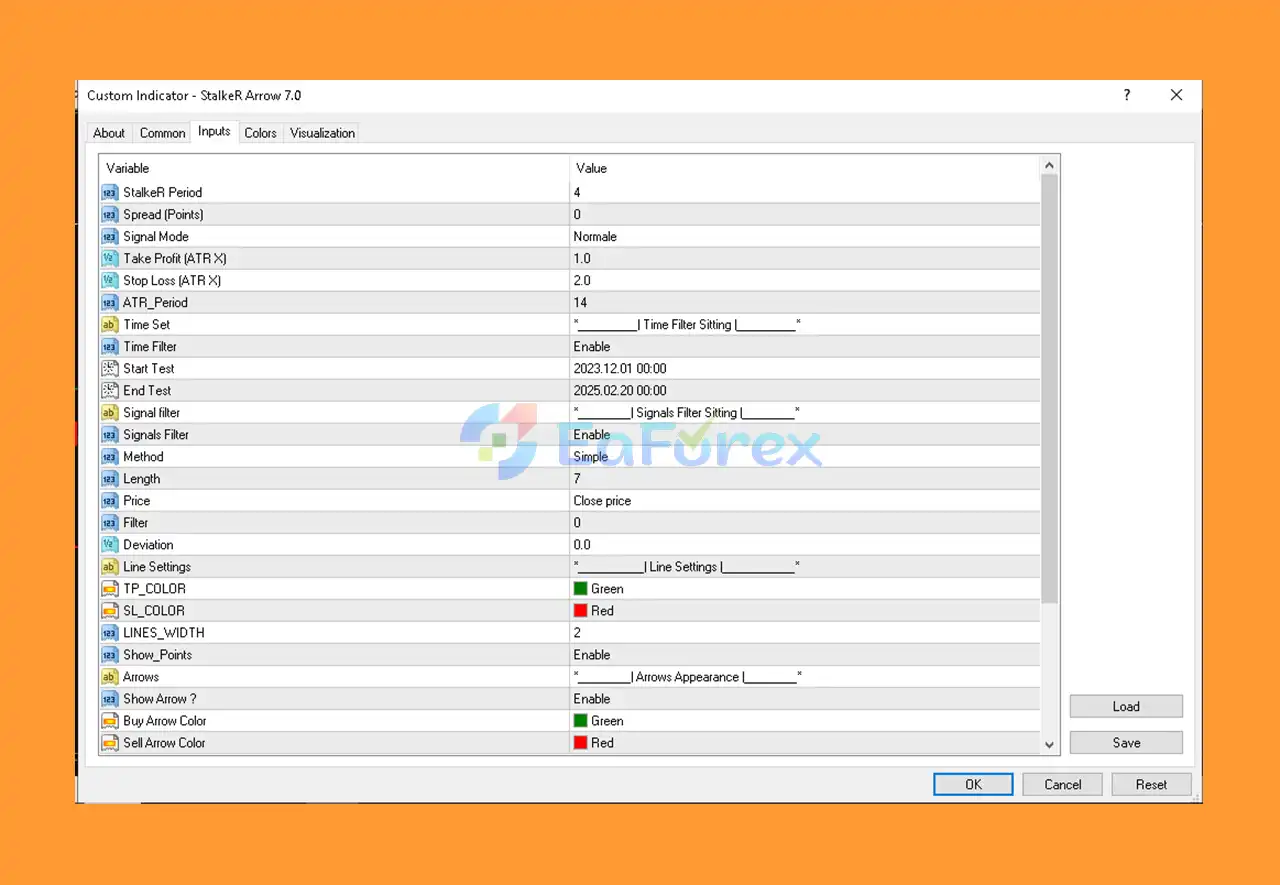Click the Sell Arrow Color type icon
1280x885 pixels.
tap(110, 742)
